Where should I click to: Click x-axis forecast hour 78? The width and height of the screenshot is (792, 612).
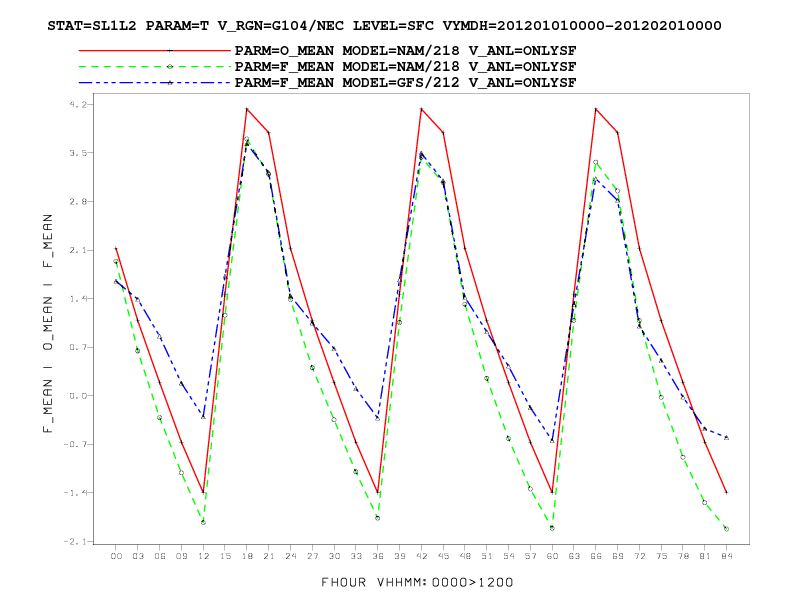[683, 556]
